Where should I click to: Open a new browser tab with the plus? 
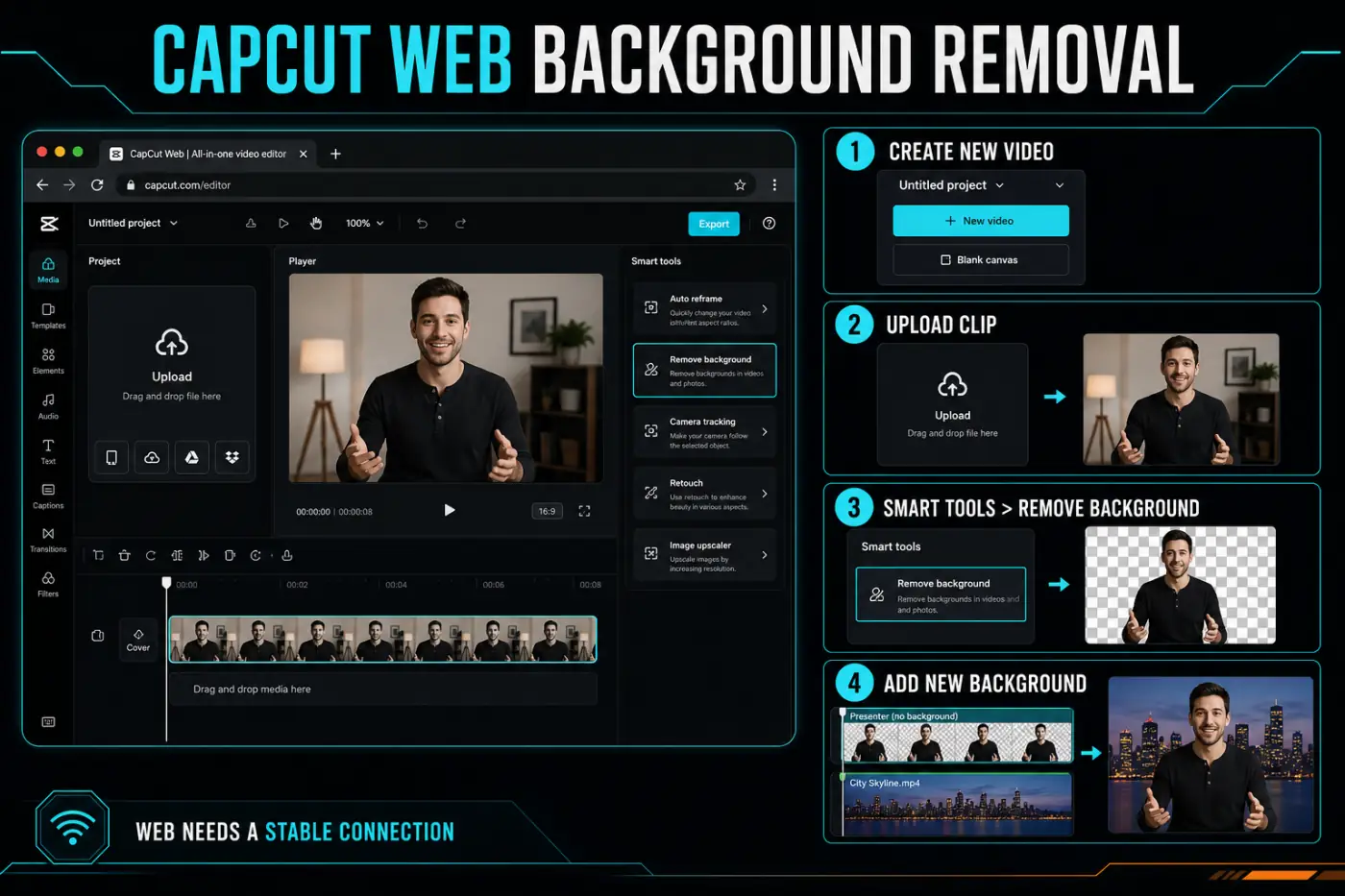click(335, 154)
